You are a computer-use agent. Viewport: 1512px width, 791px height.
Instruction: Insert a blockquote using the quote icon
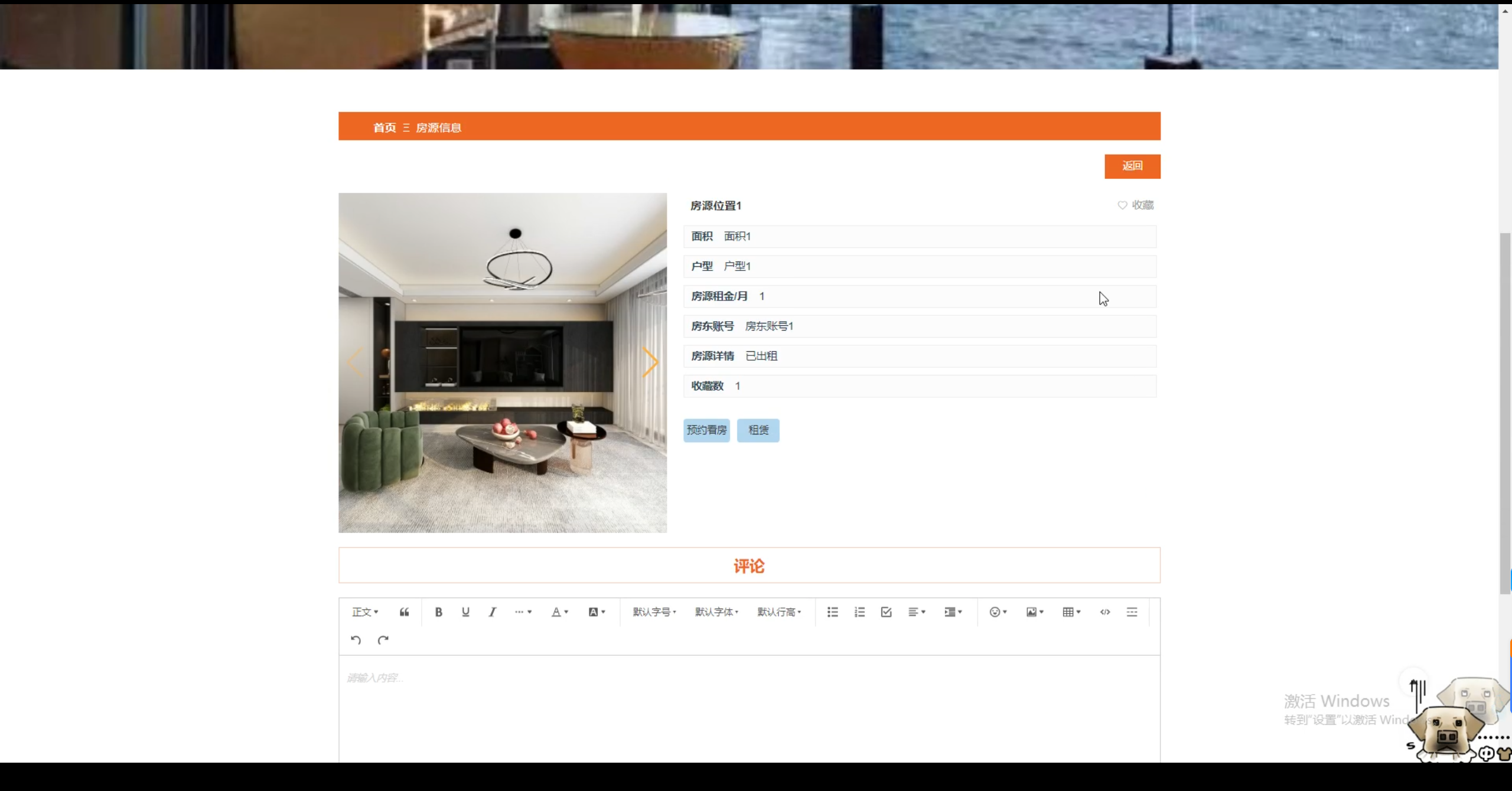pyautogui.click(x=404, y=612)
